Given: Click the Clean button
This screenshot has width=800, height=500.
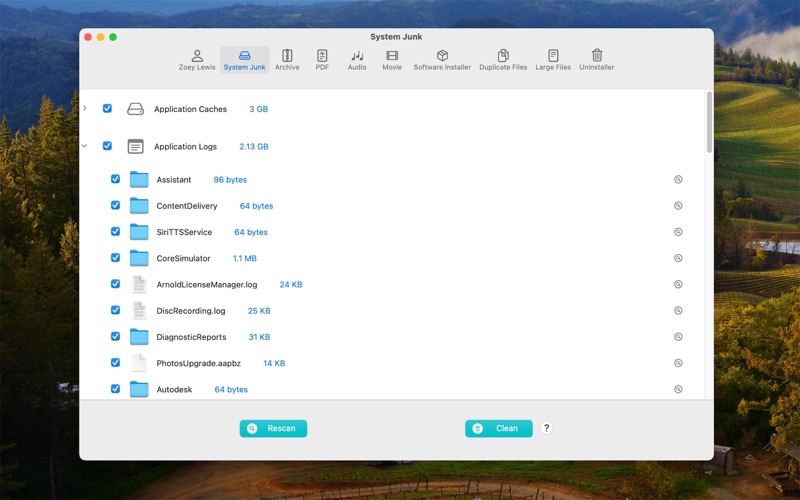Looking at the screenshot, I should 498,429.
